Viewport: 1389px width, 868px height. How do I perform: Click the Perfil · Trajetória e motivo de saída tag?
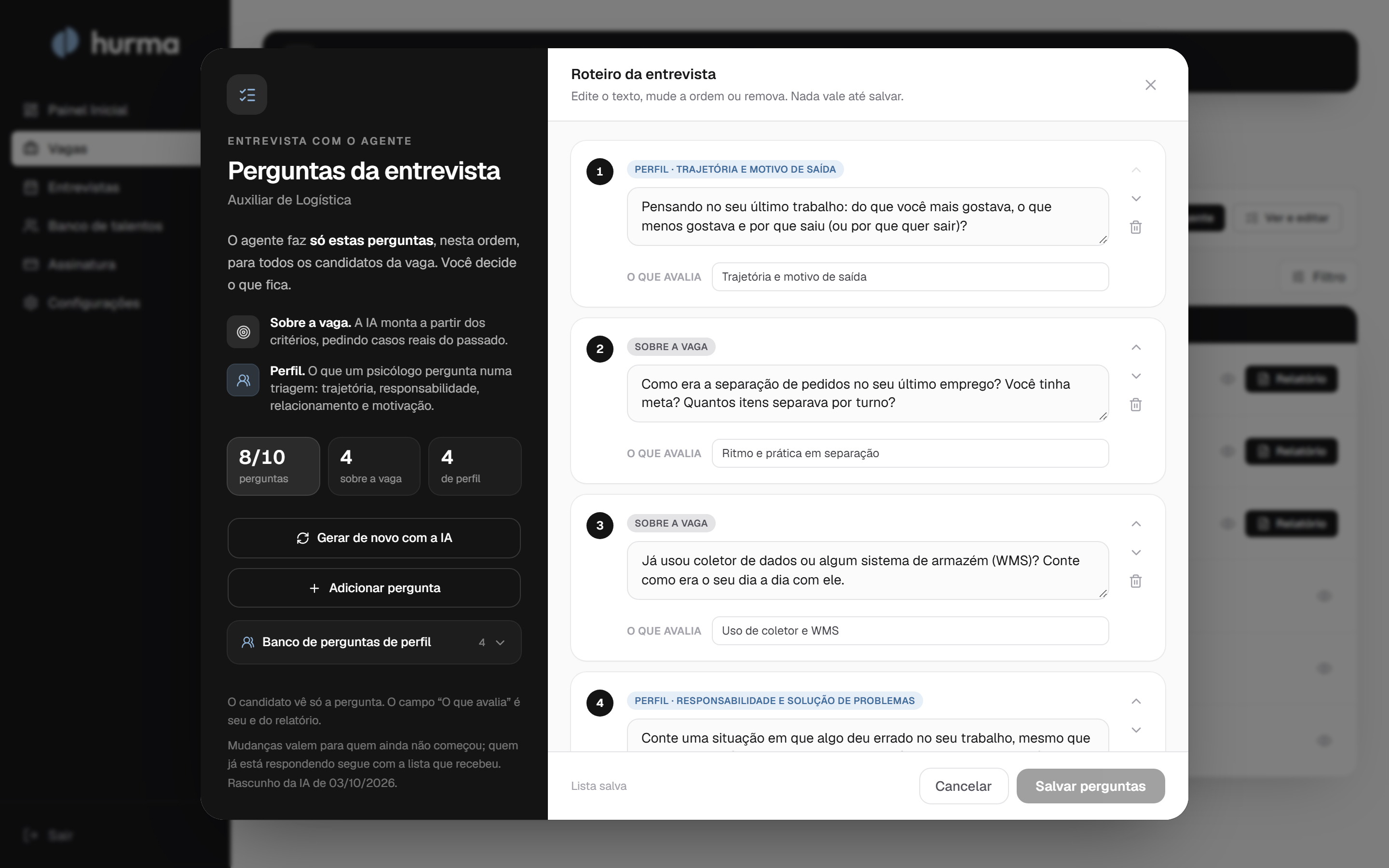point(735,169)
